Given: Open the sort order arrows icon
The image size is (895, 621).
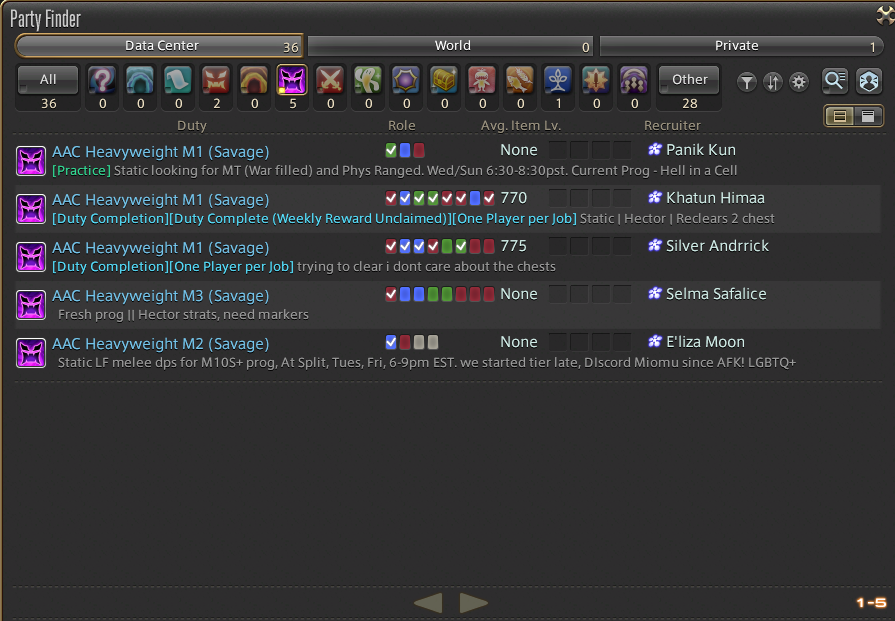Looking at the screenshot, I should 773,83.
